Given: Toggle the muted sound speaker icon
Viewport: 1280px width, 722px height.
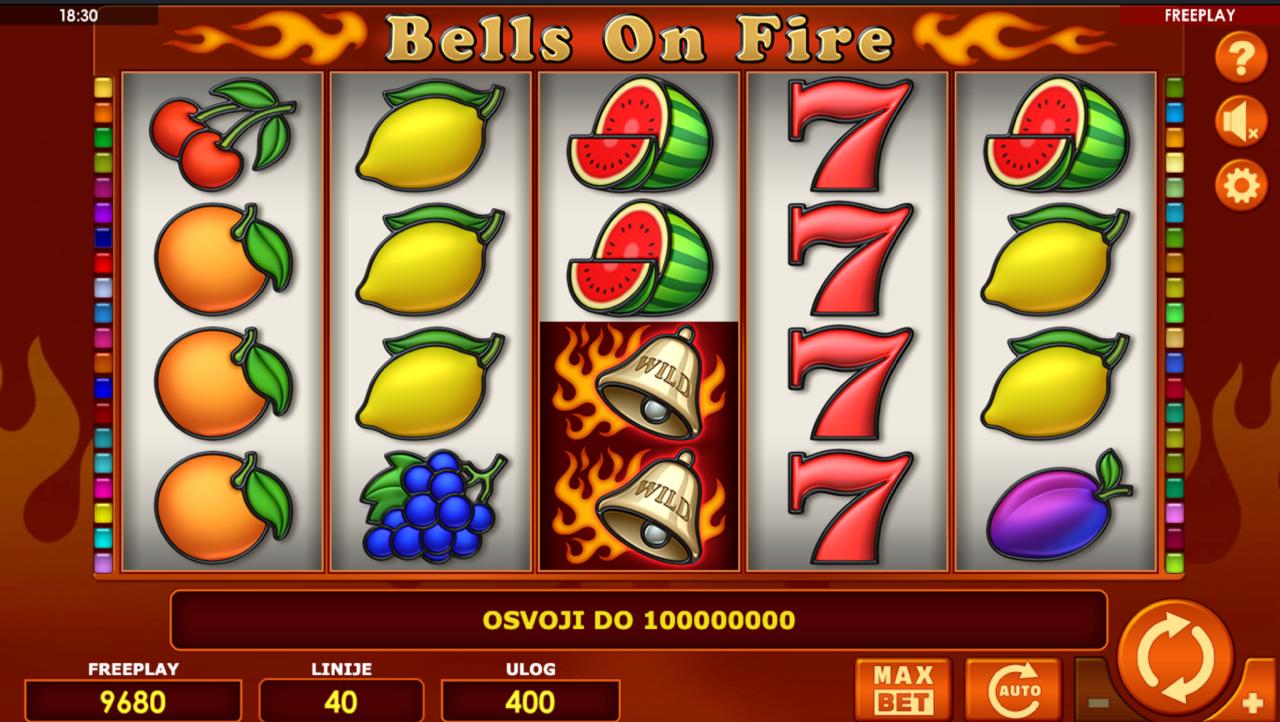Looking at the screenshot, I should tap(1241, 122).
